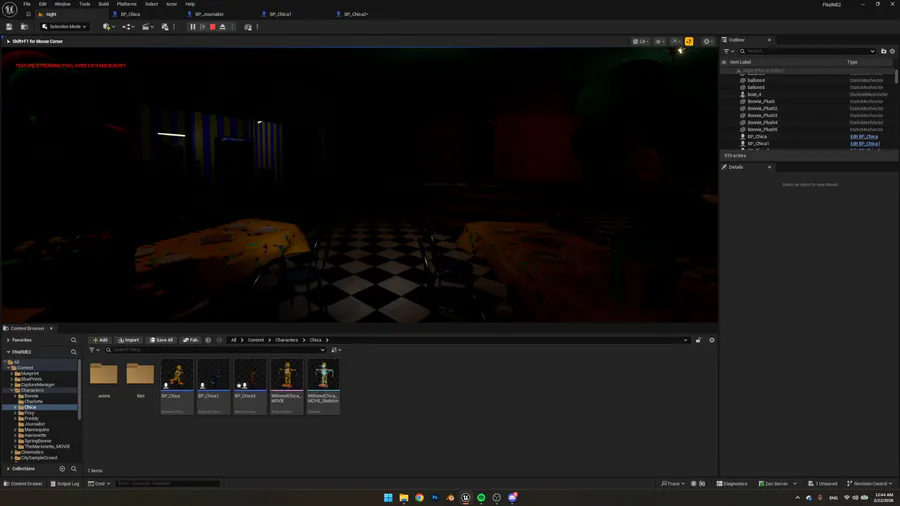Image resolution: width=900 pixels, height=506 pixels.
Task: Click the Content Browser lock icon
Action: coord(698,340)
